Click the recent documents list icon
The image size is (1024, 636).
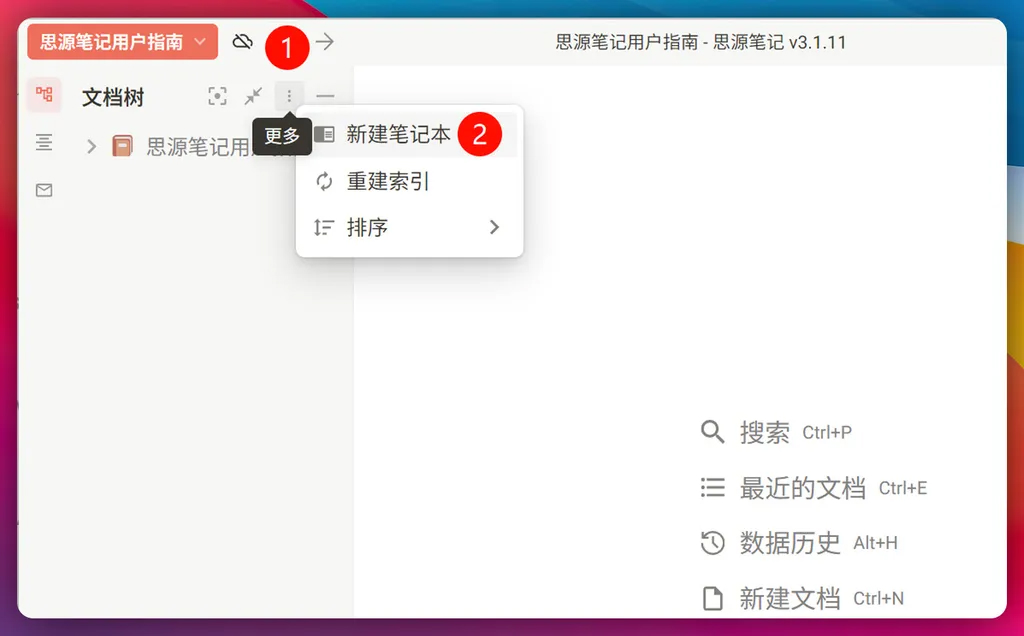click(712, 488)
